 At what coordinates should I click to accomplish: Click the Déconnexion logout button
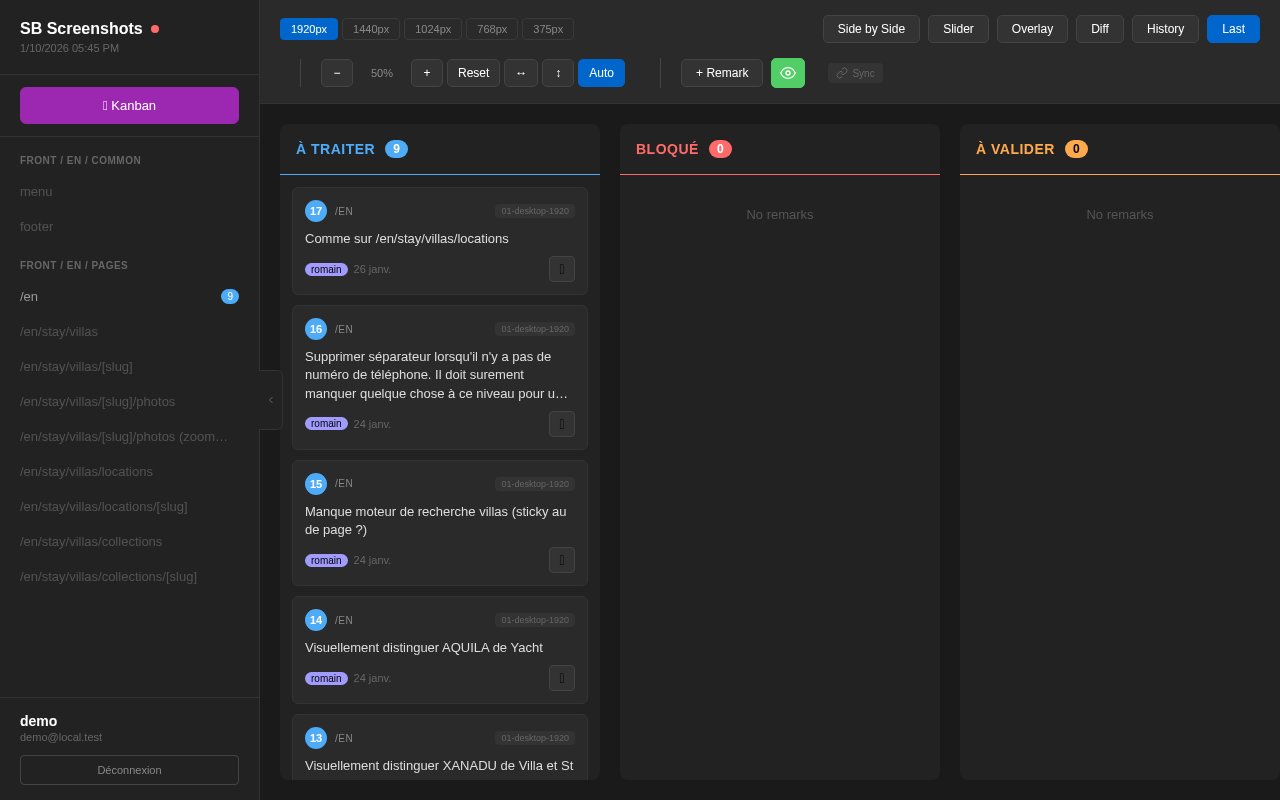(x=129, y=770)
